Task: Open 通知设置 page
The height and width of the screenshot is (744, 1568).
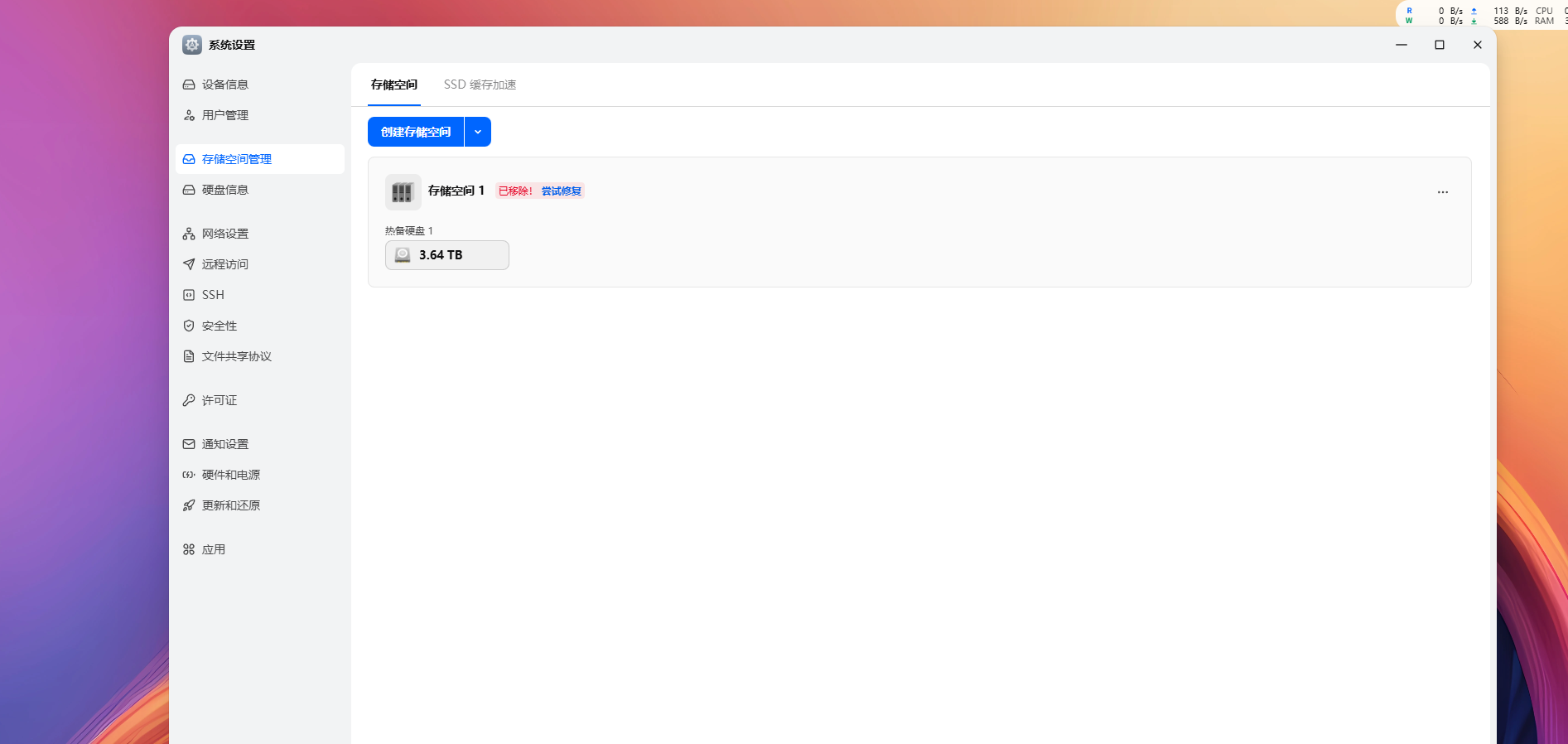Action: click(260, 444)
